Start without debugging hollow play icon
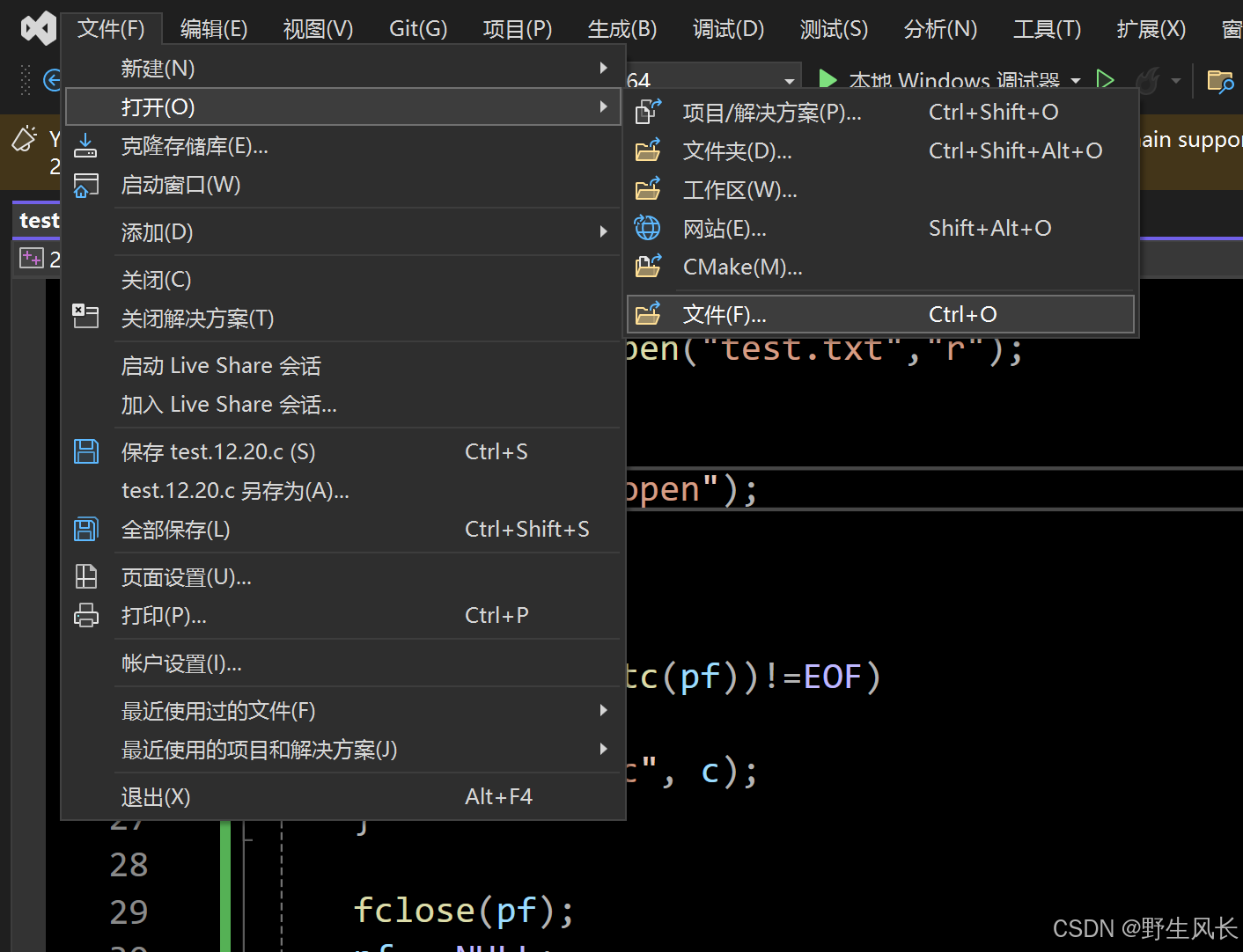This screenshot has width=1243, height=952. pyautogui.click(x=1106, y=80)
